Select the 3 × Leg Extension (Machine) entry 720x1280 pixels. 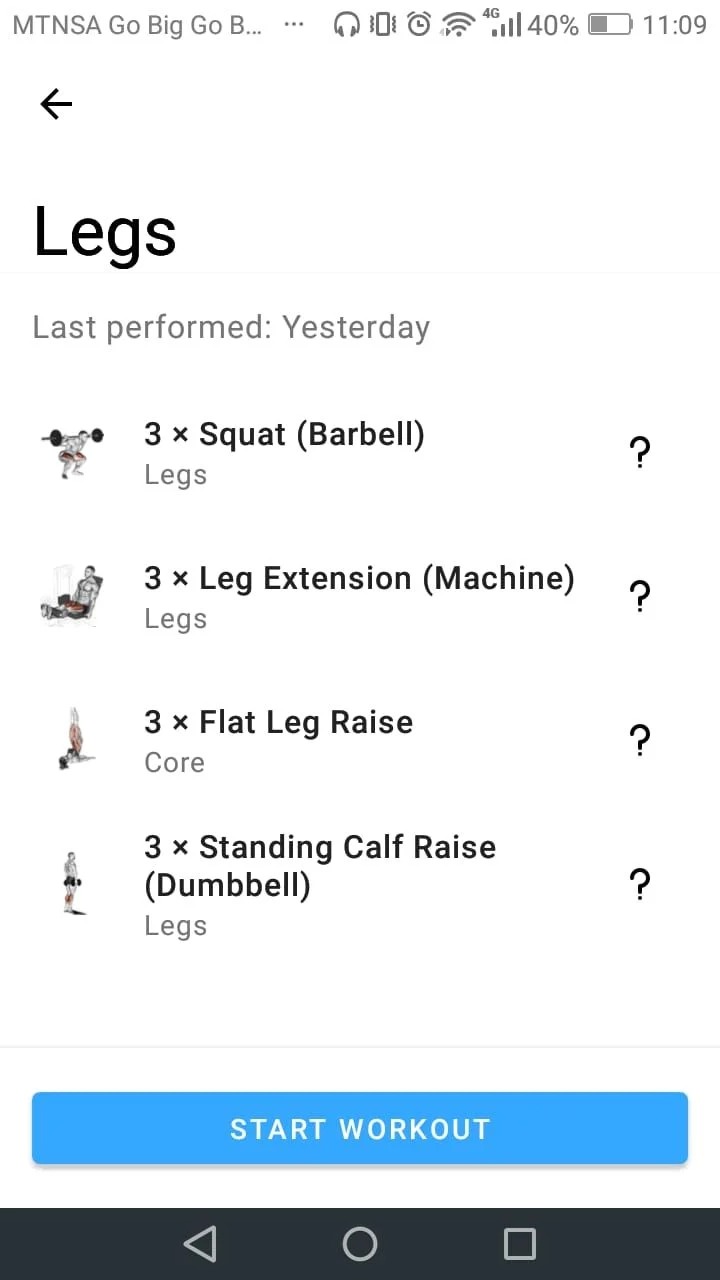(x=359, y=579)
